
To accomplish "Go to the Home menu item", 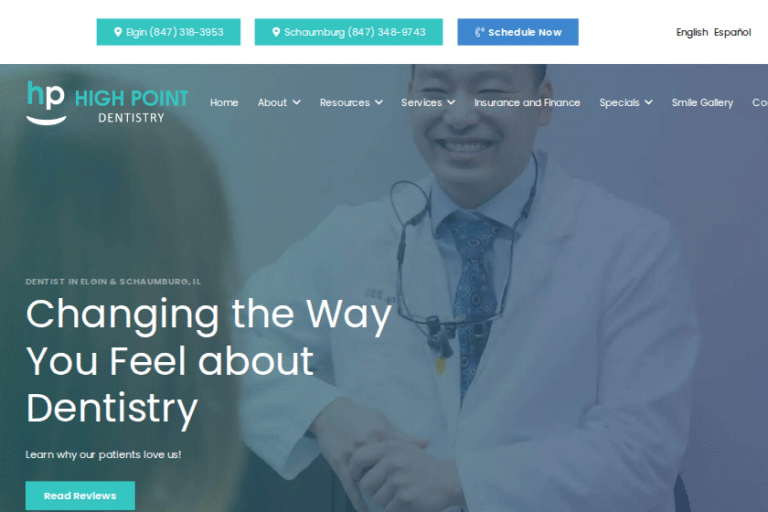I will coord(224,102).
